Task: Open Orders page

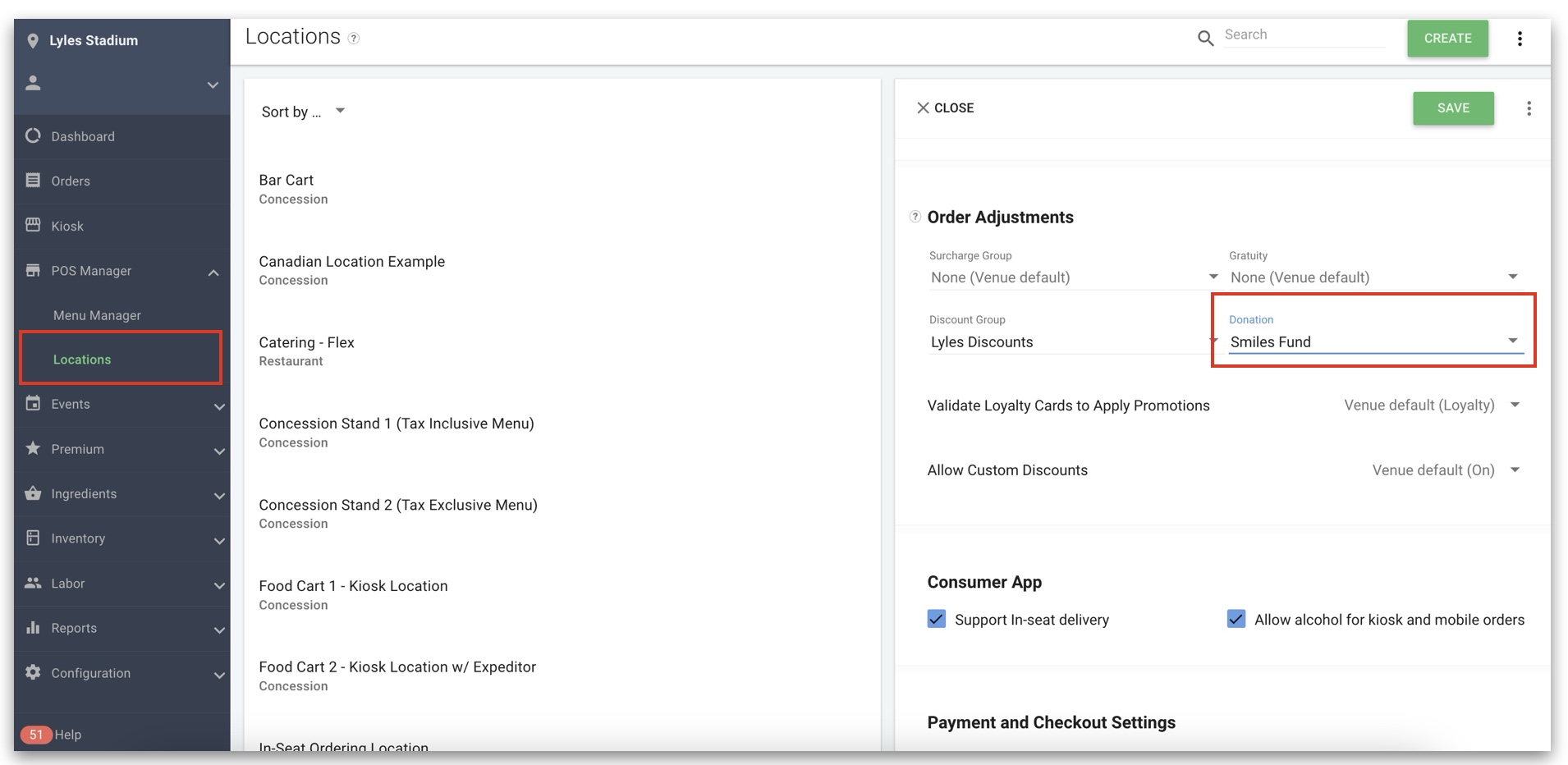Action: pos(122,181)
